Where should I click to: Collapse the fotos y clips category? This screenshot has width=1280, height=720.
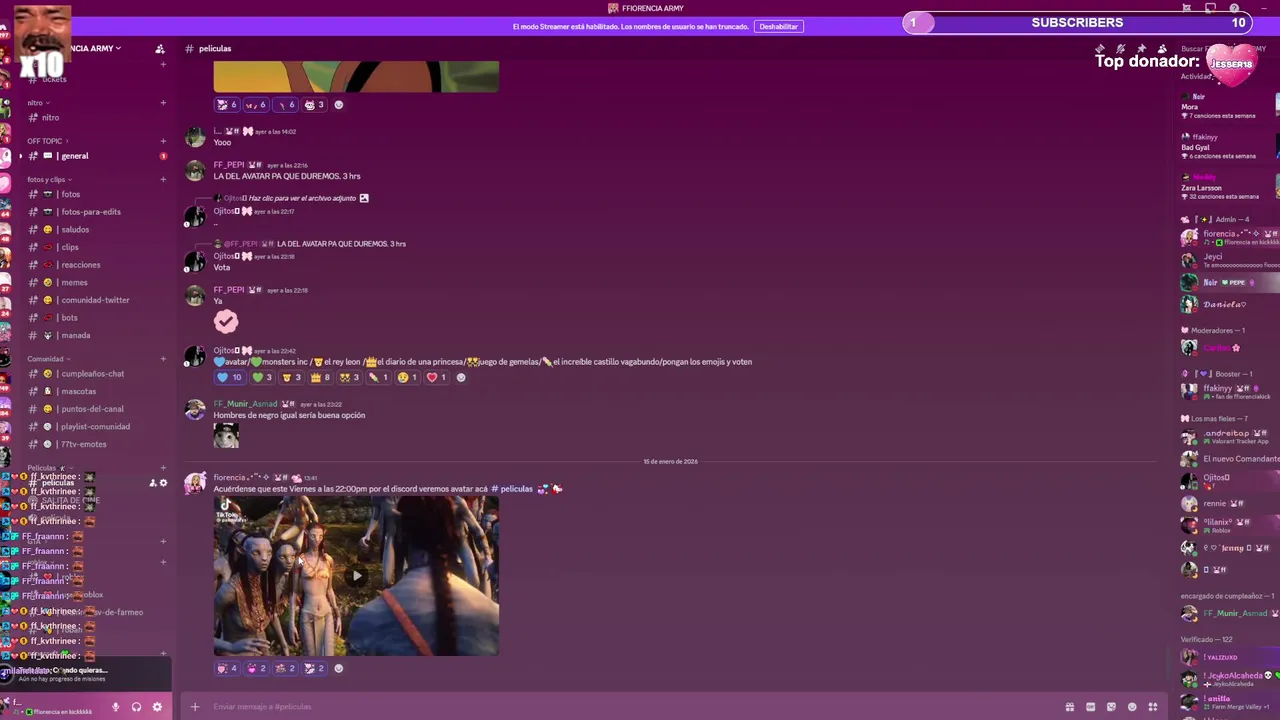click(x=50, y=179)
